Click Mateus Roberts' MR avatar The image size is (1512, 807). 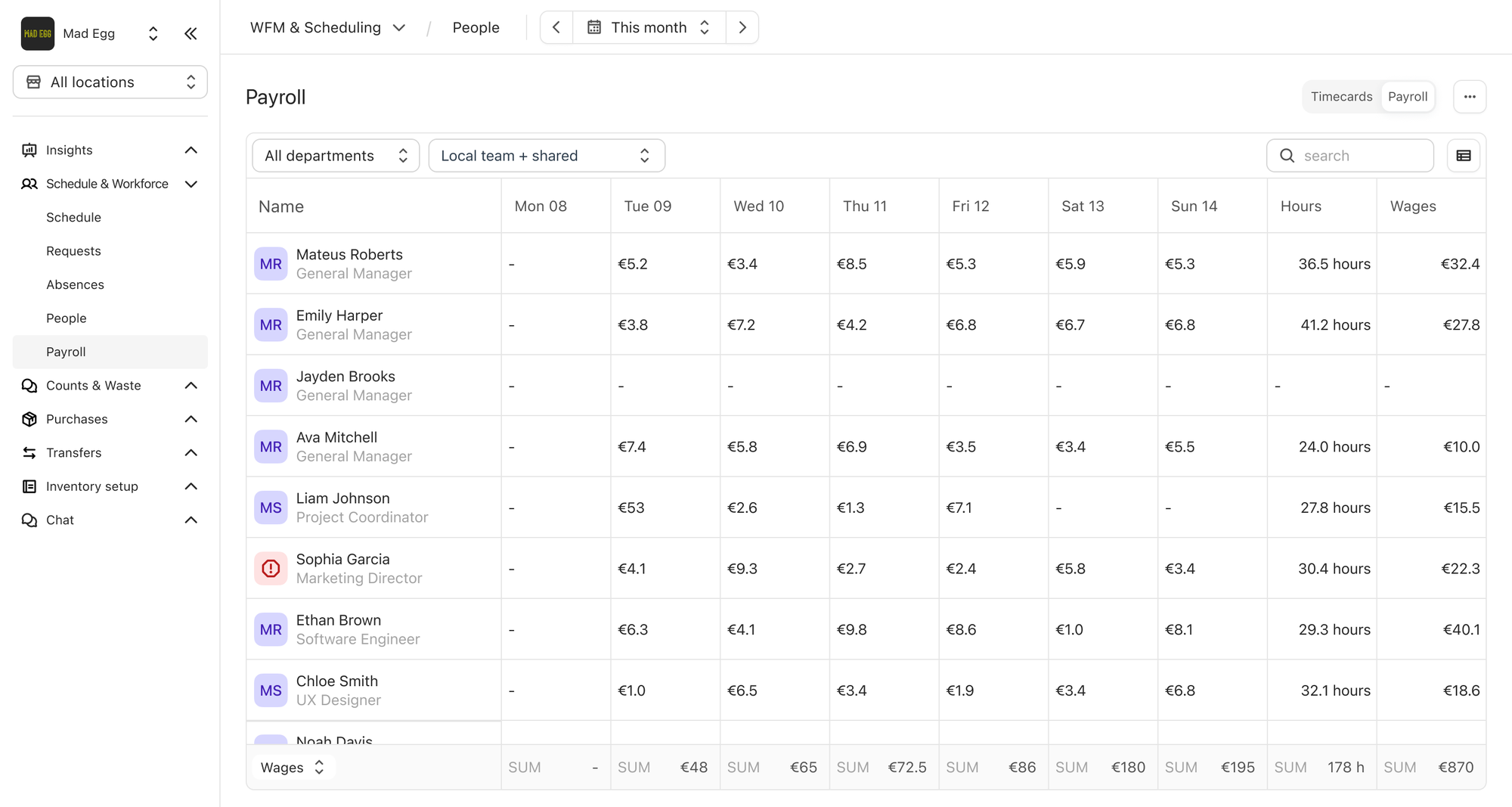click(271, 264)
